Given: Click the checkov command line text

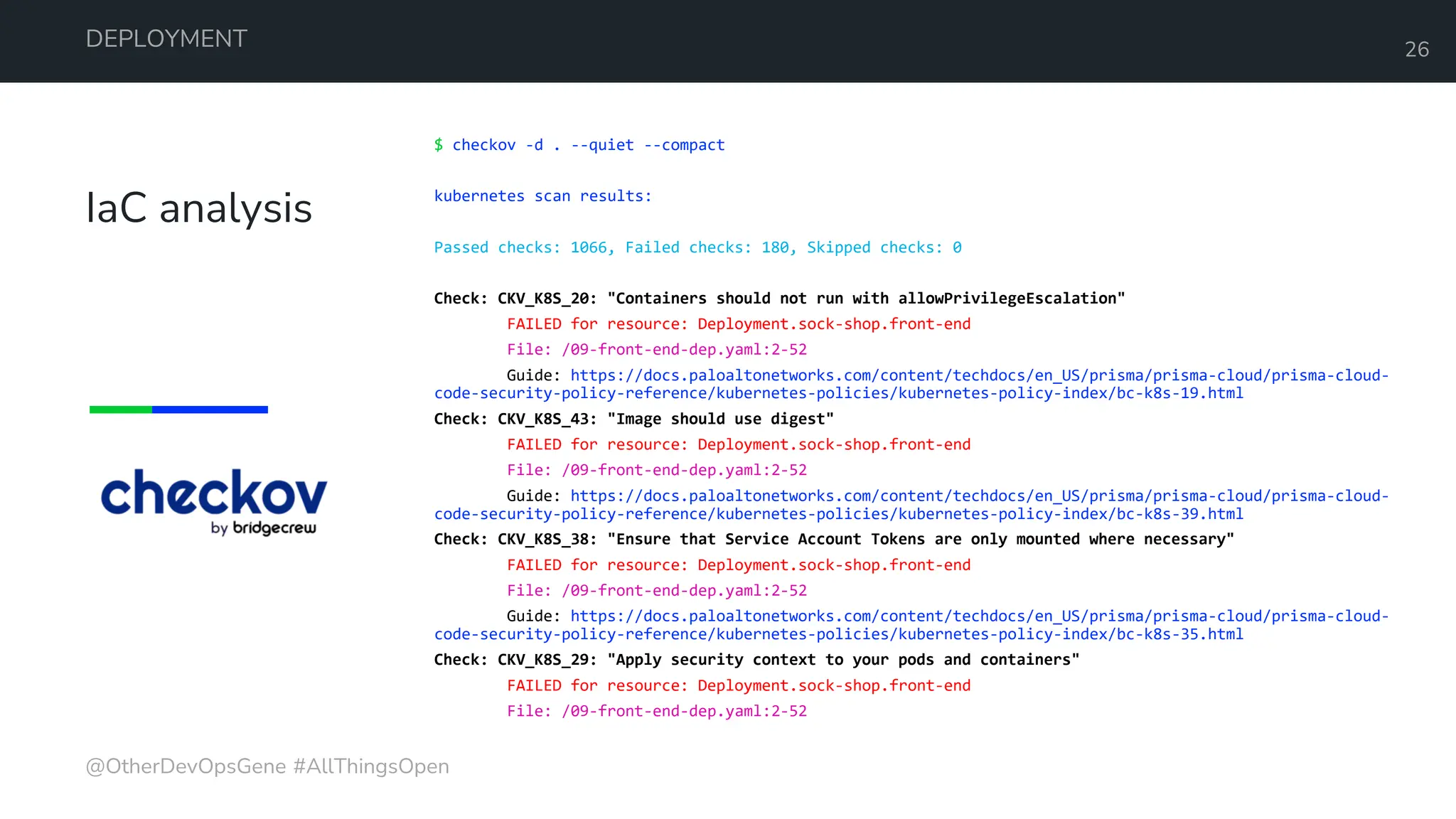Looking at the screenshot, I should (589, 145).
